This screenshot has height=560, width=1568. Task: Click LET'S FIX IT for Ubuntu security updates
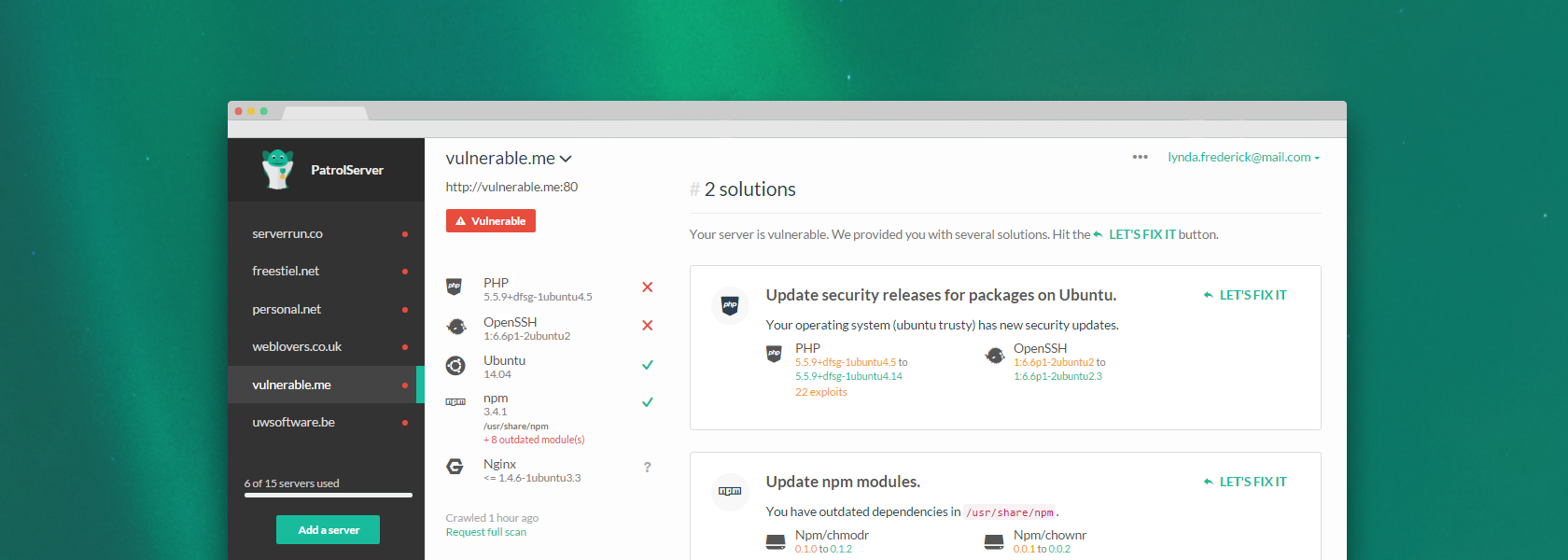(x=1245, y=295)
